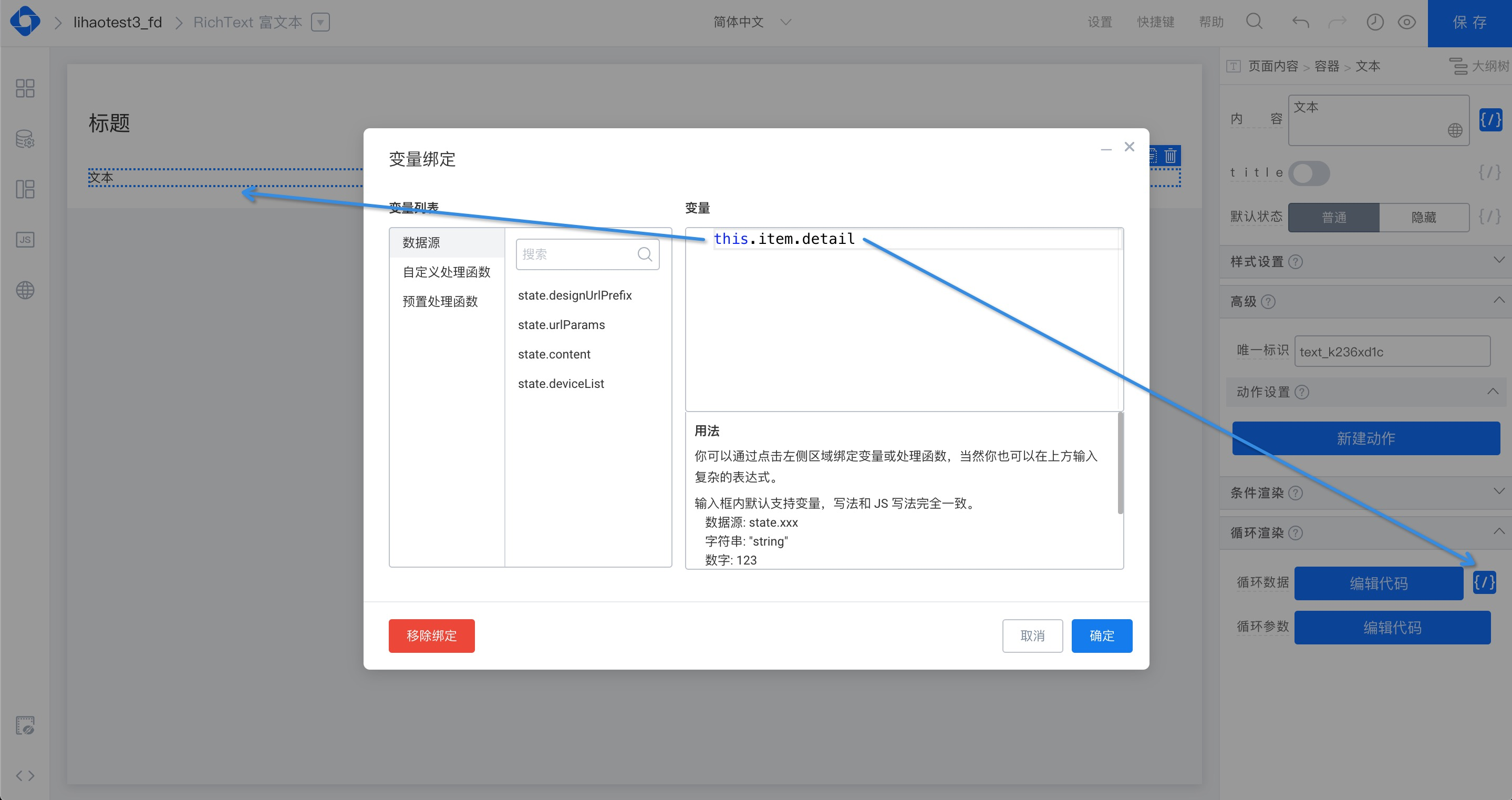Click the globe internationalization sidebar icon
The height and width of the screenshot is (800, 1512).
(x=25, y=290)
